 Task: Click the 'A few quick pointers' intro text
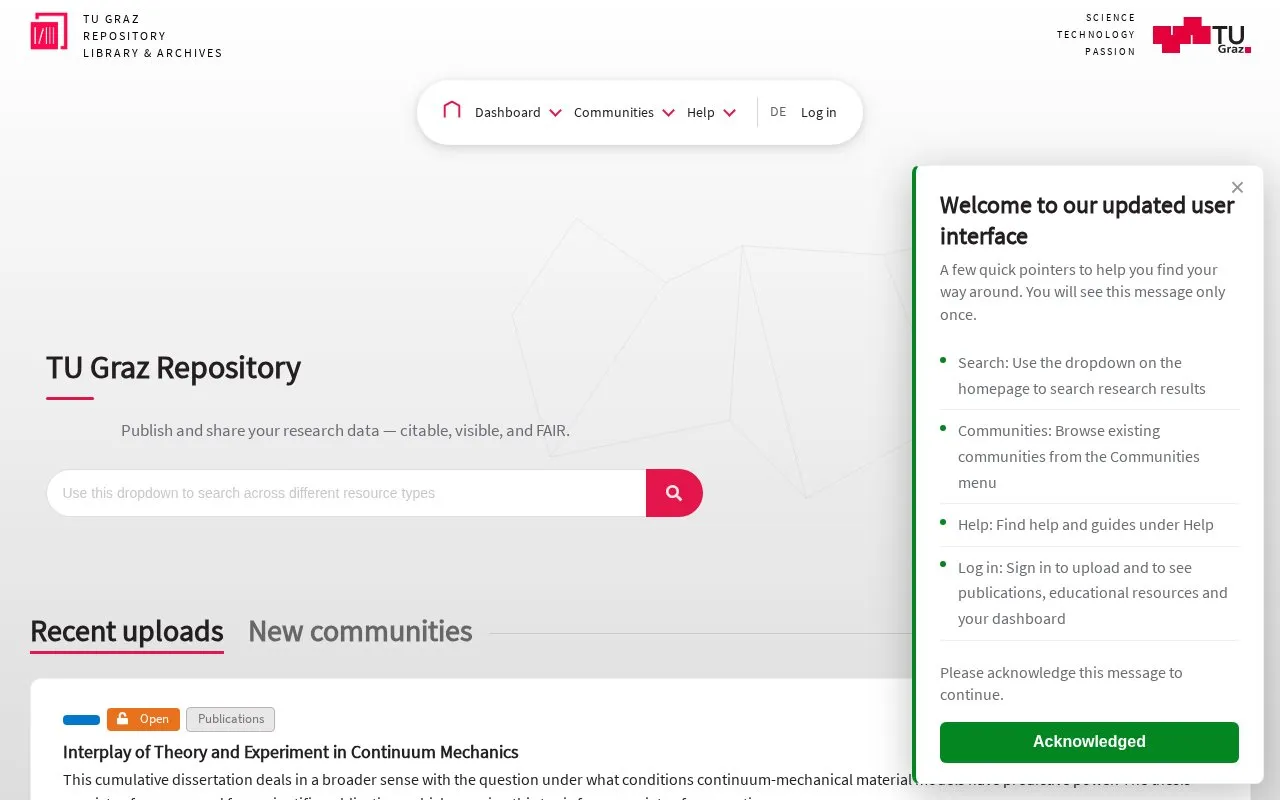(1083, 292)
